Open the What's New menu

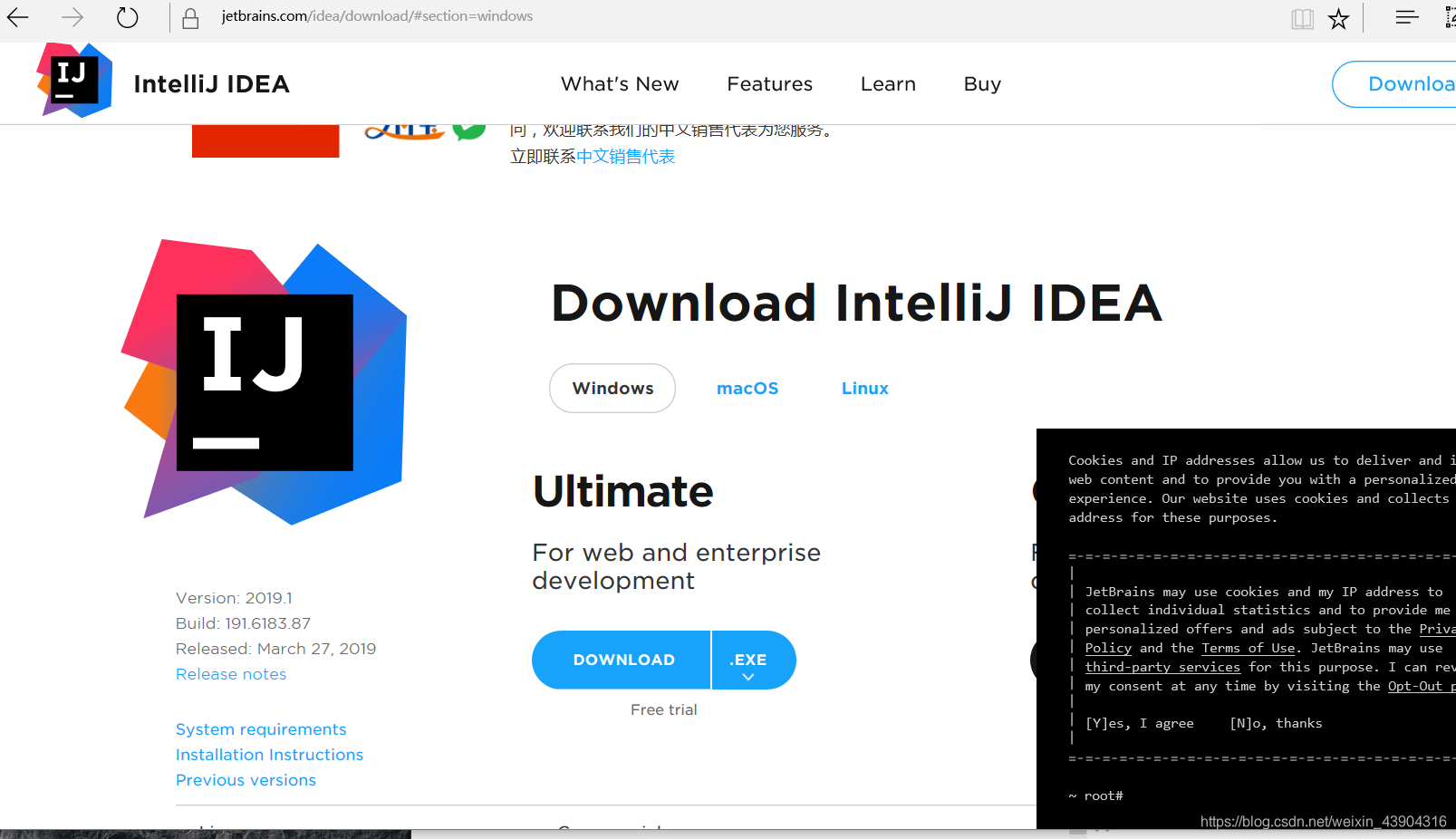pos(620,84)
